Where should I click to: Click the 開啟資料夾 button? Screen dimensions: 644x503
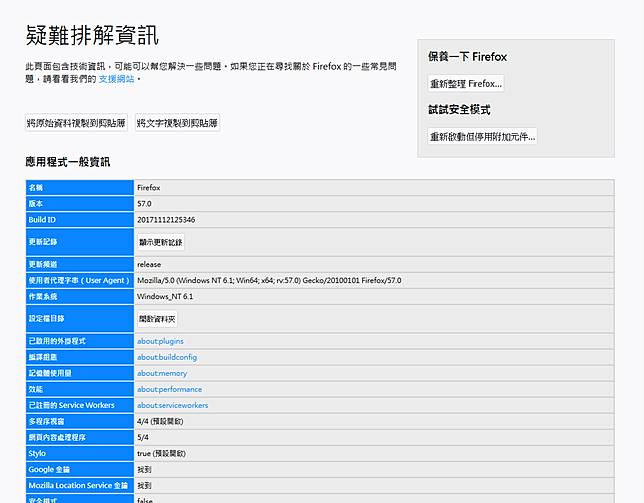point(157,319)
